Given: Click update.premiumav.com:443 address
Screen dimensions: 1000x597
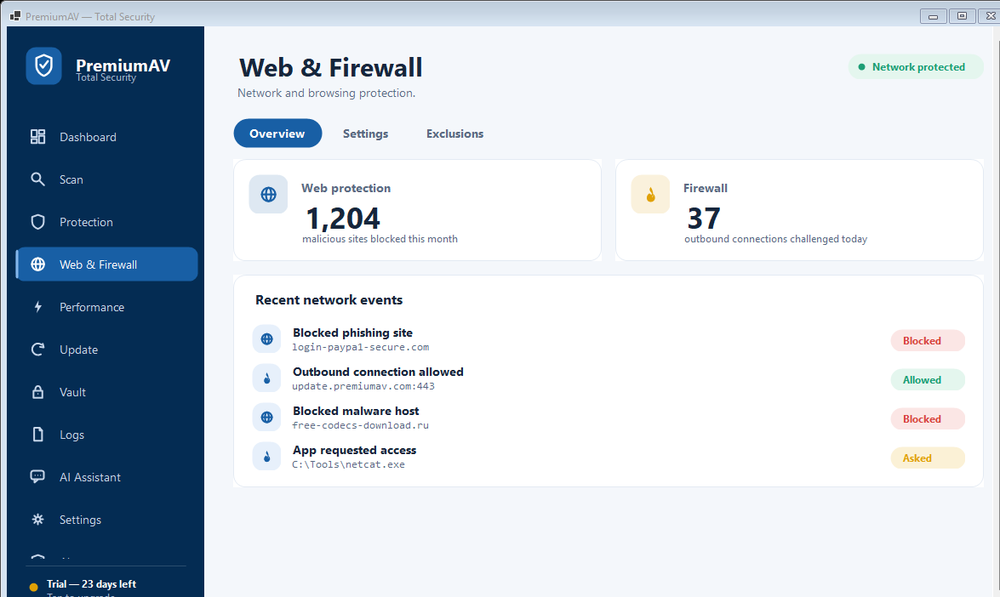Looking at the screenshot, I should click(x=363, y=386).
